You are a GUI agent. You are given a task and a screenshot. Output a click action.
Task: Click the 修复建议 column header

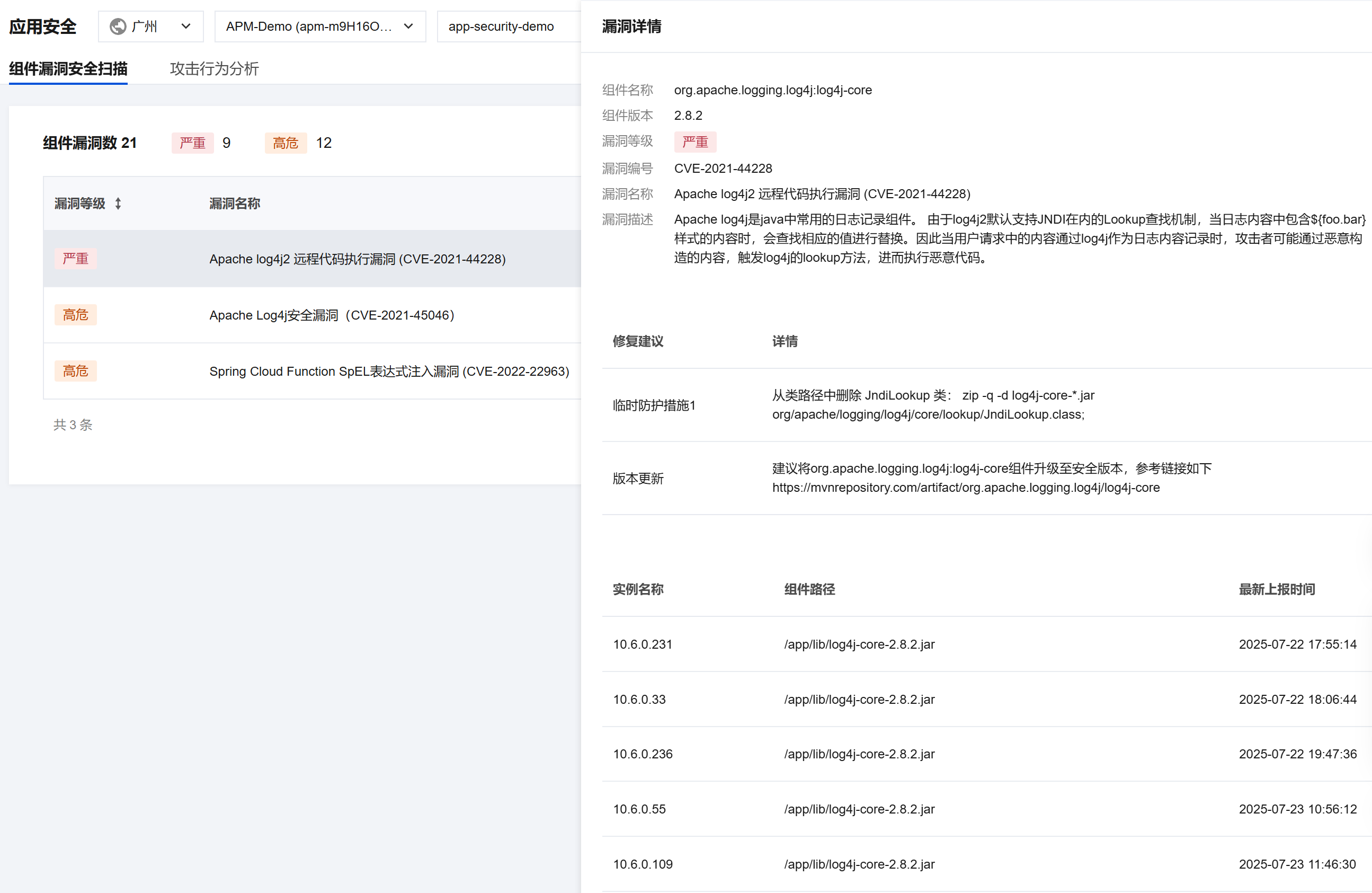click(x=638, y=341)
